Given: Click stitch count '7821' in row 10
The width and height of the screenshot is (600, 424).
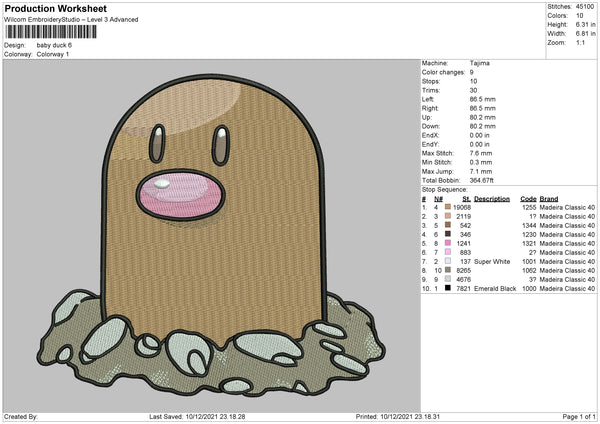Looking at the screenshot, I should (x=463, y=289).
